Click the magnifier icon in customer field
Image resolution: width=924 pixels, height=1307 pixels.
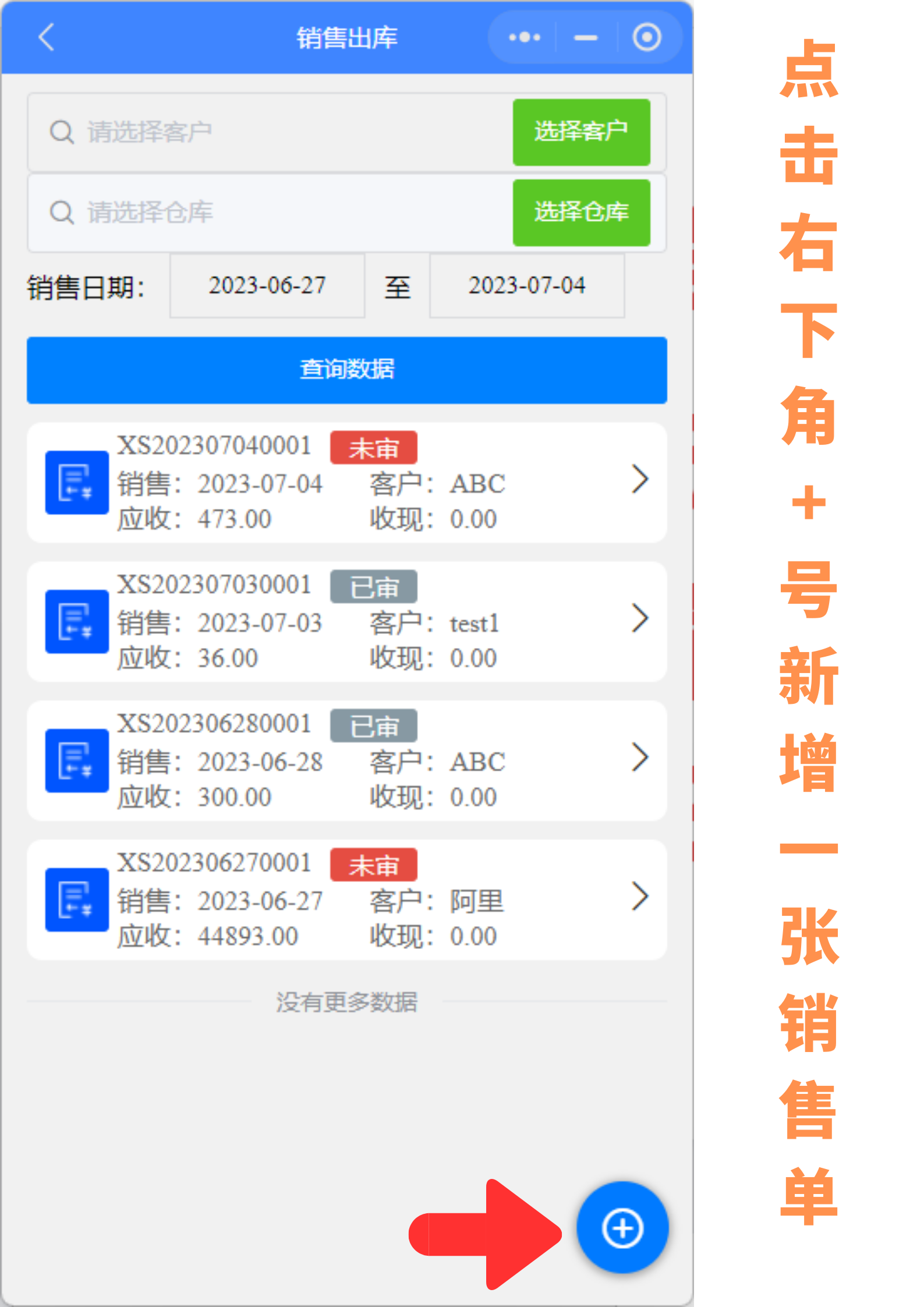pos(62,132)
